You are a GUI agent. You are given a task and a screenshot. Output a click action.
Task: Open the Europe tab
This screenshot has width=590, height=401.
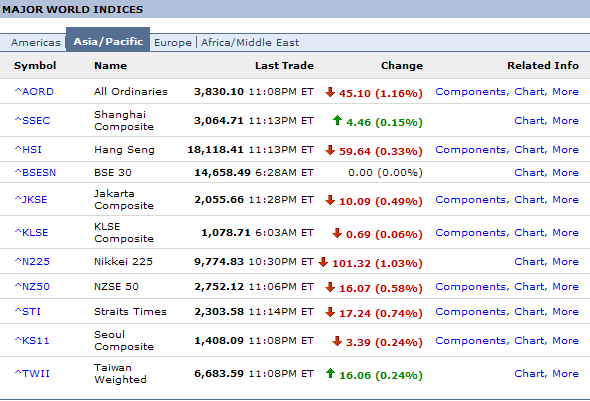click(x=173, y=43)
